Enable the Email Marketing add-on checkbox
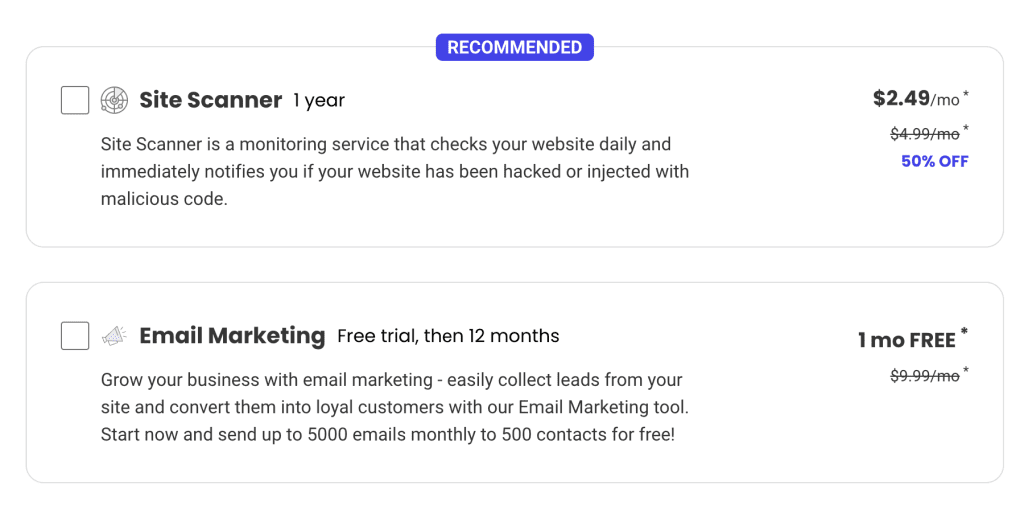The width and height of the screenshot is (1024, 510). tap(75, 336)
